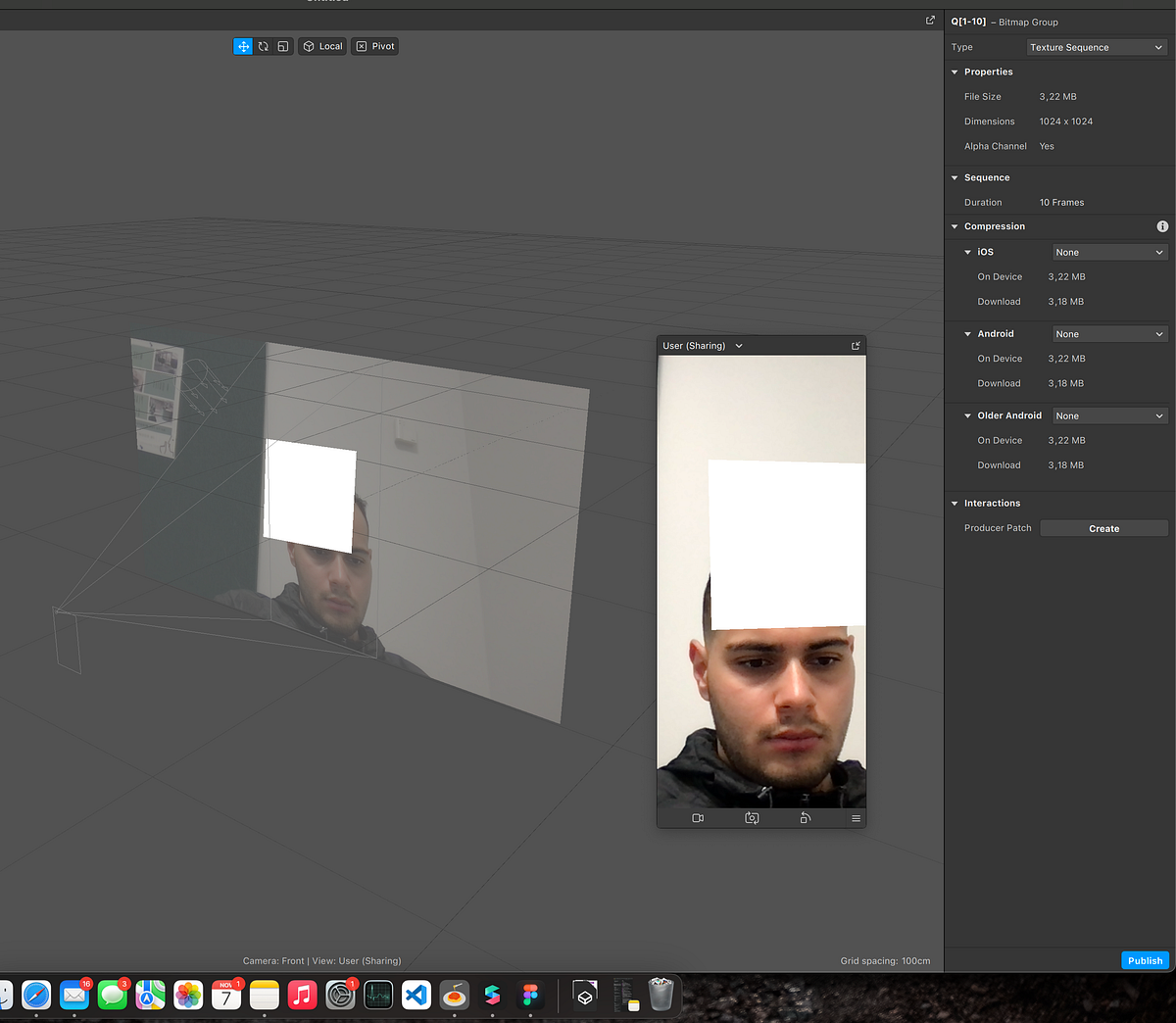Open the iOS compression dropdown

[1109, 252]
